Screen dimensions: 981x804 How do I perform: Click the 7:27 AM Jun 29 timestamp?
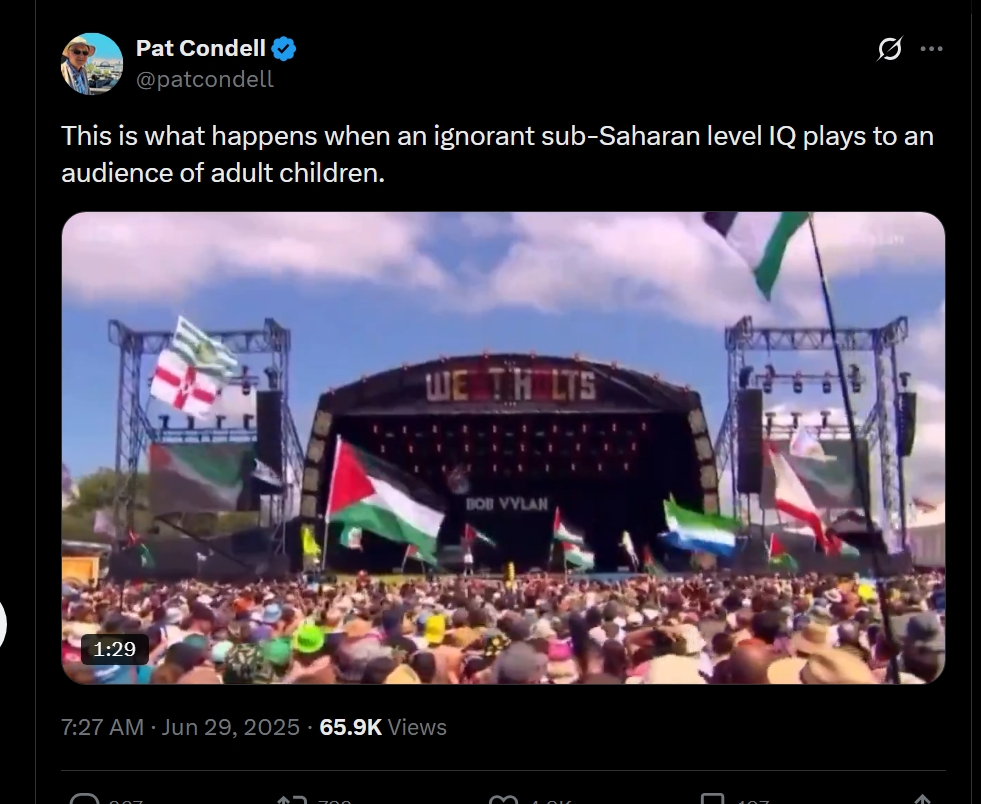pyautogui.click(x=180, y=727)
